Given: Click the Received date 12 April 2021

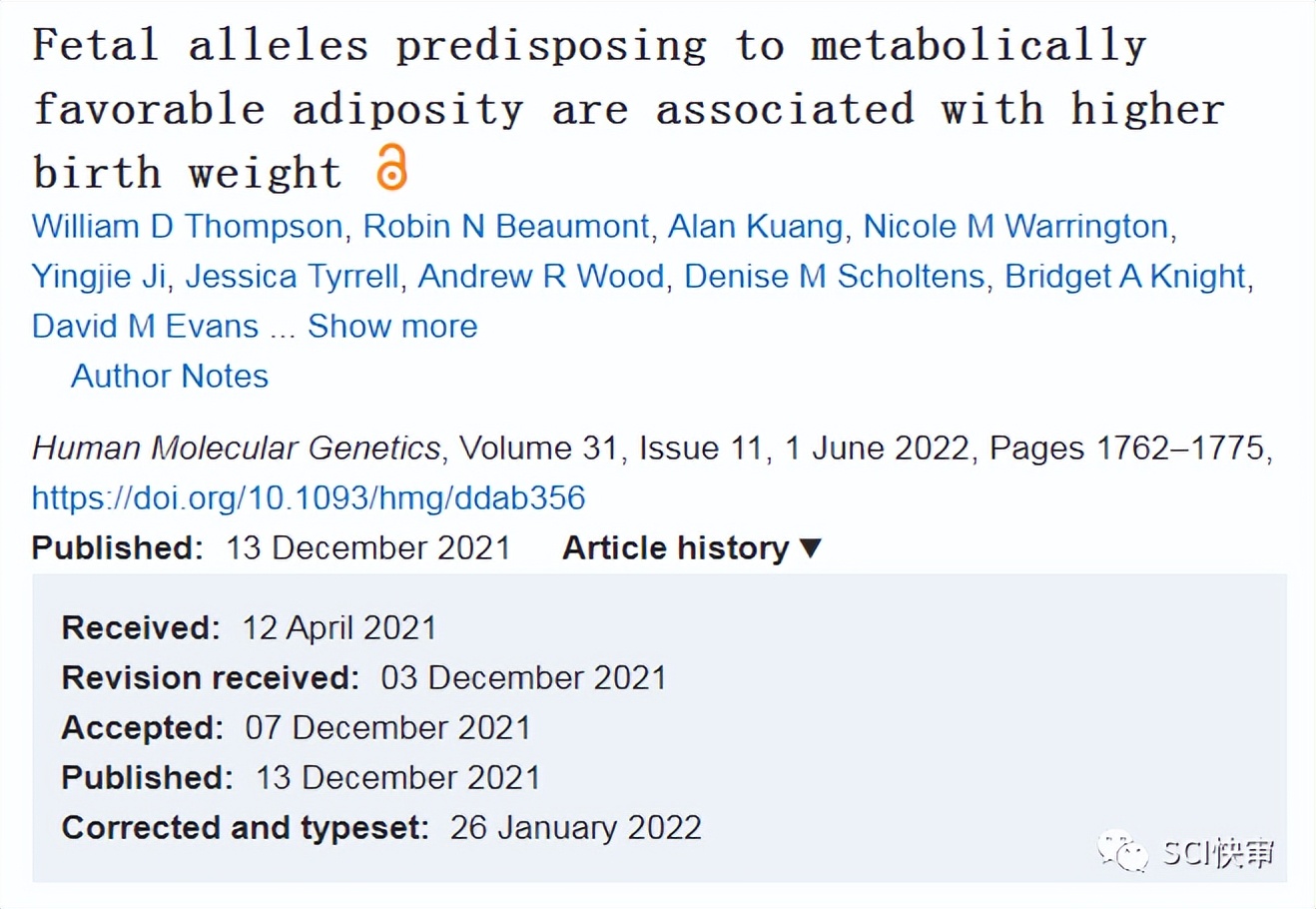Looking at the screenshot, I should (338, 627).
